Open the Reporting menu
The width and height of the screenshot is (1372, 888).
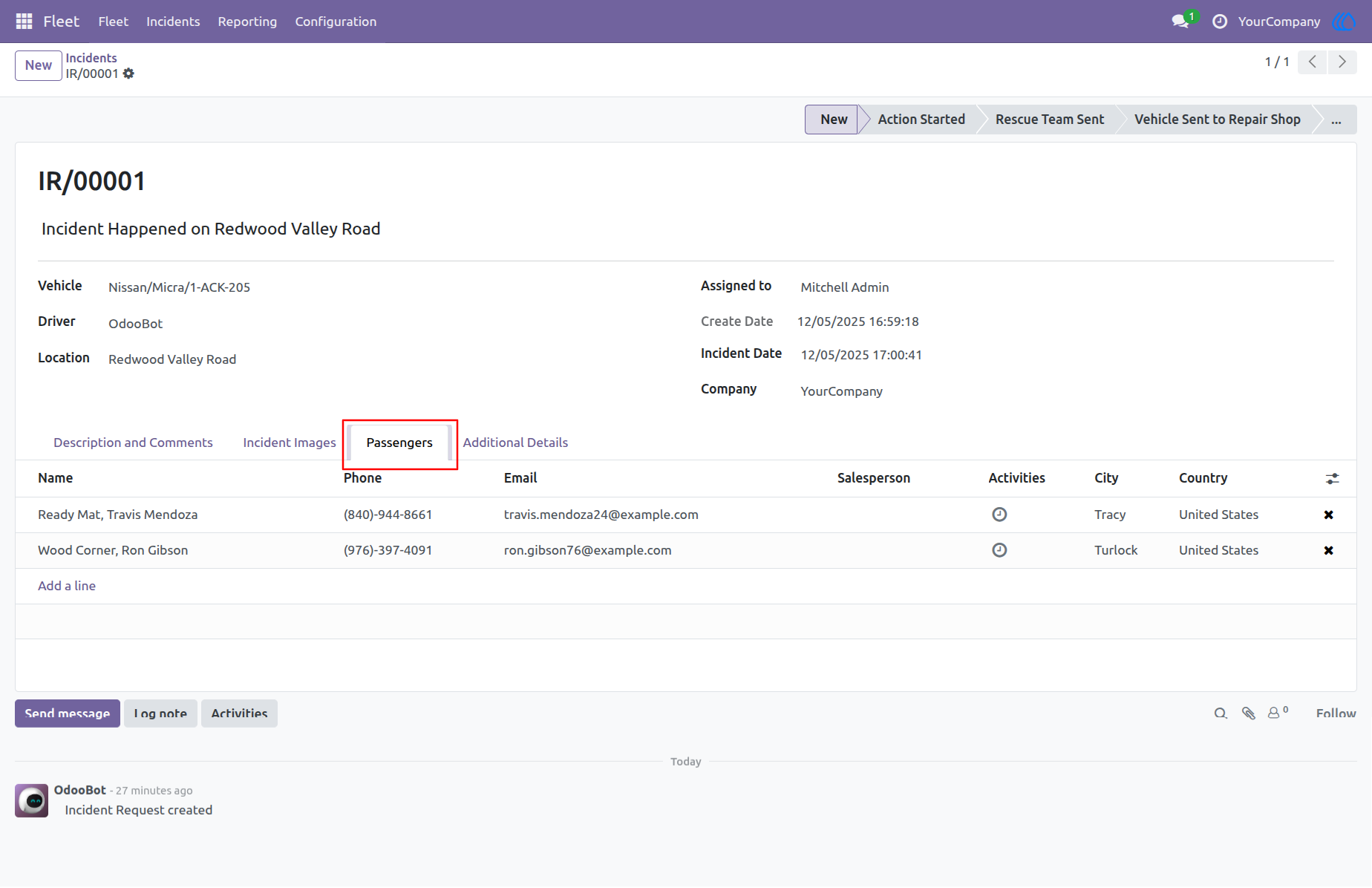(x=247, y=22)
